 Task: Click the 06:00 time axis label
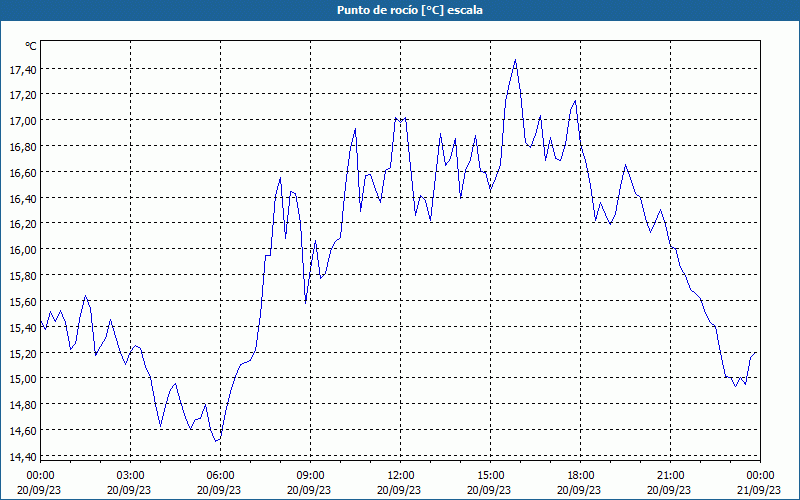coord(220,476)
